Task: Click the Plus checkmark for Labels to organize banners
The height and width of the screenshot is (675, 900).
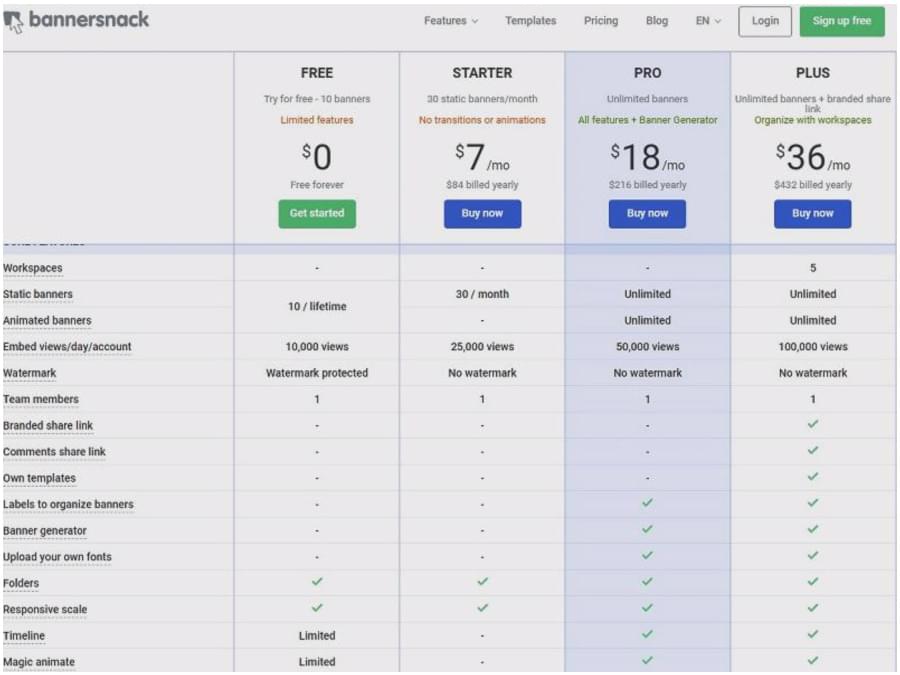Action: tap(813, 503)
